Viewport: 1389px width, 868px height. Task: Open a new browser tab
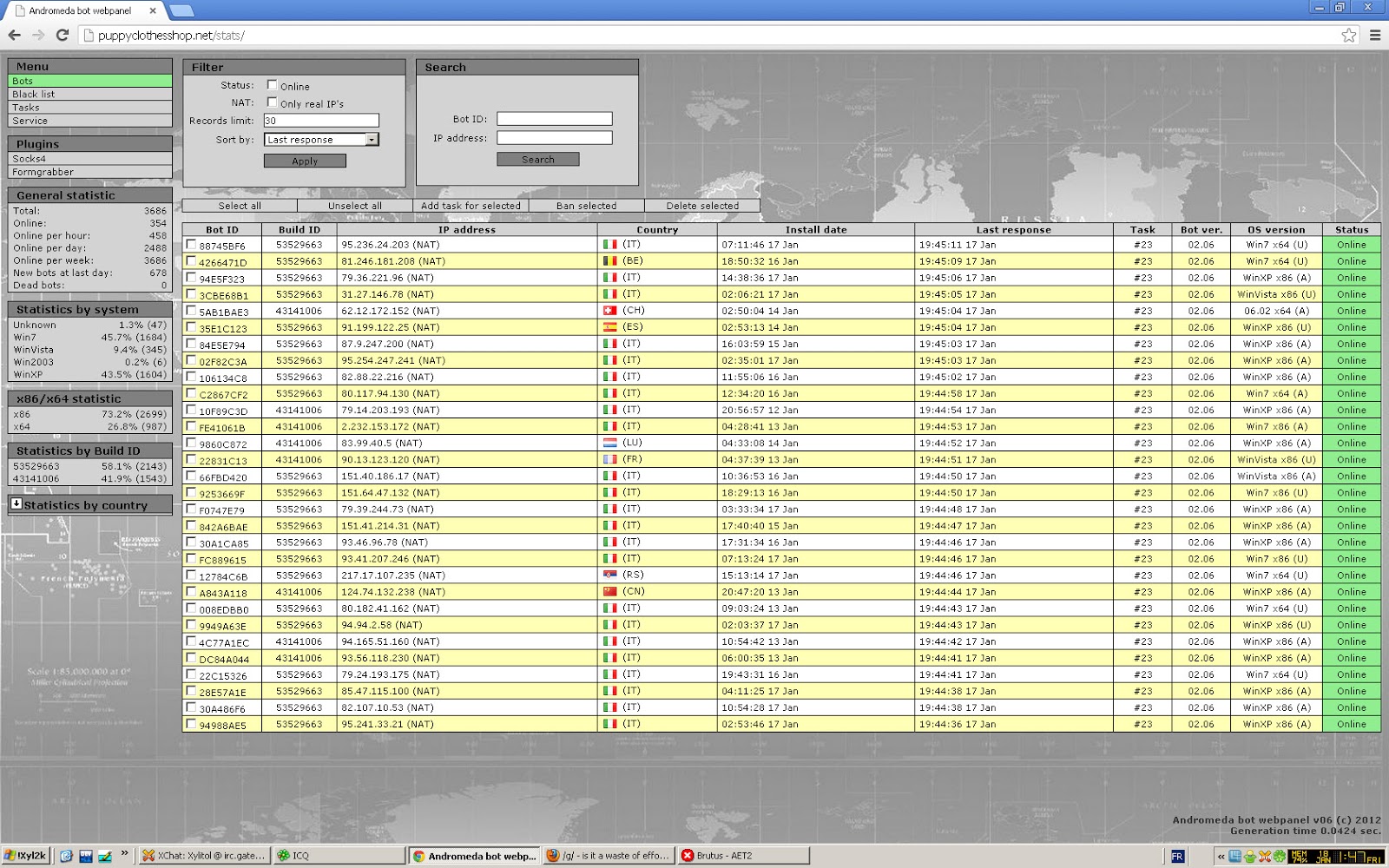point(181,10)
